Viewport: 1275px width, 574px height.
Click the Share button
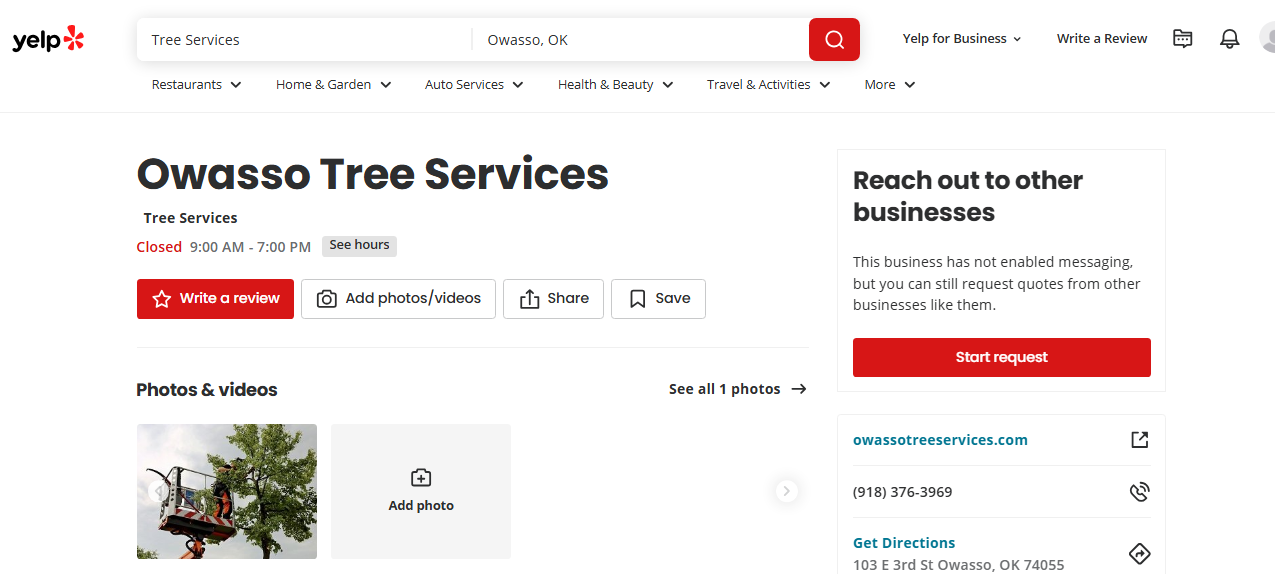point(553,299)
